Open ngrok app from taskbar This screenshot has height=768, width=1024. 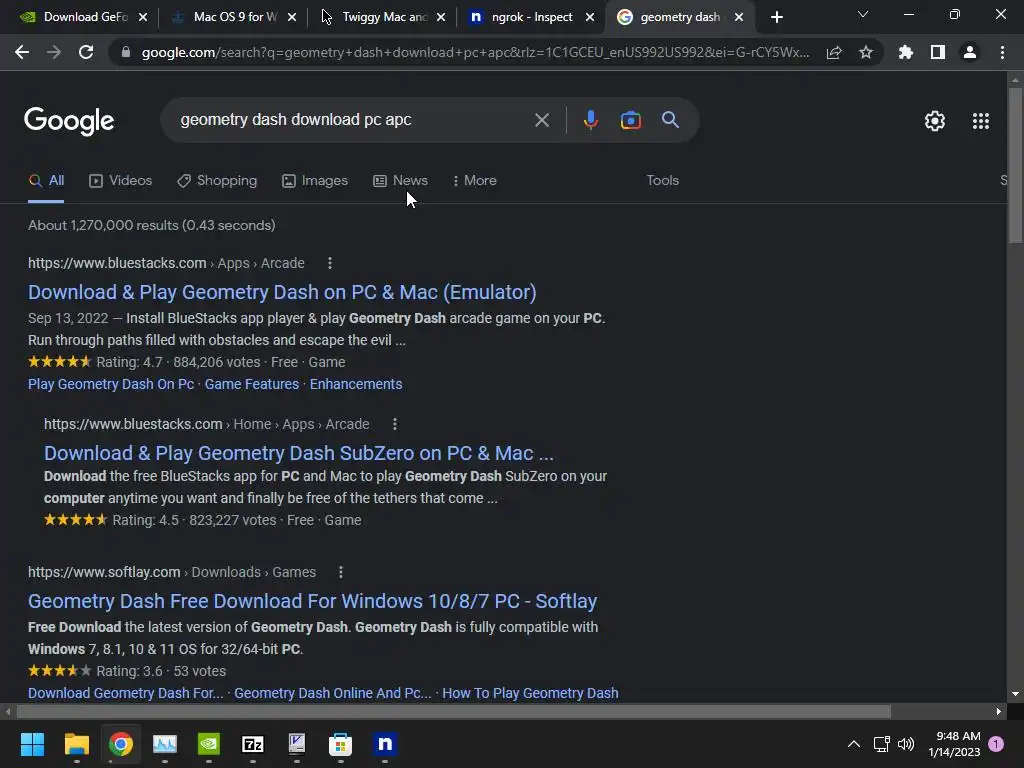pos(385,744)
